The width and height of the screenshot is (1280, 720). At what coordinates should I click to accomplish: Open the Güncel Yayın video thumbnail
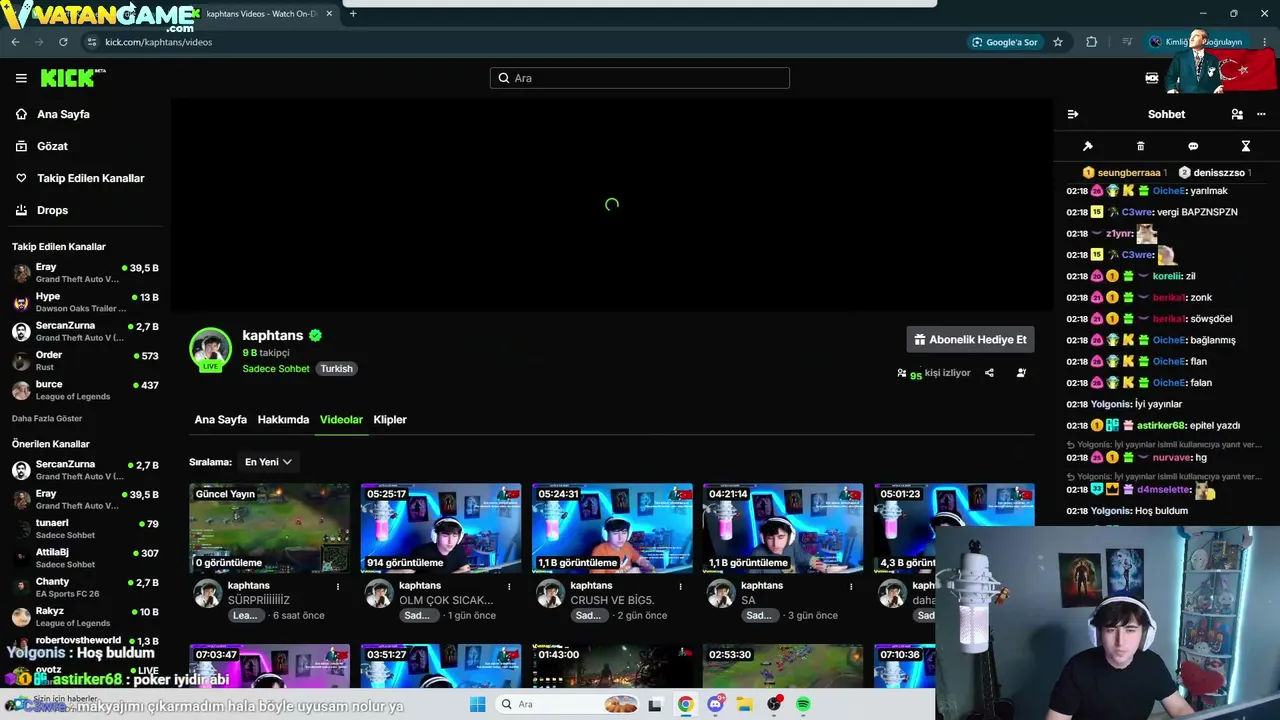pyautogui.click(x=270, y=528)
